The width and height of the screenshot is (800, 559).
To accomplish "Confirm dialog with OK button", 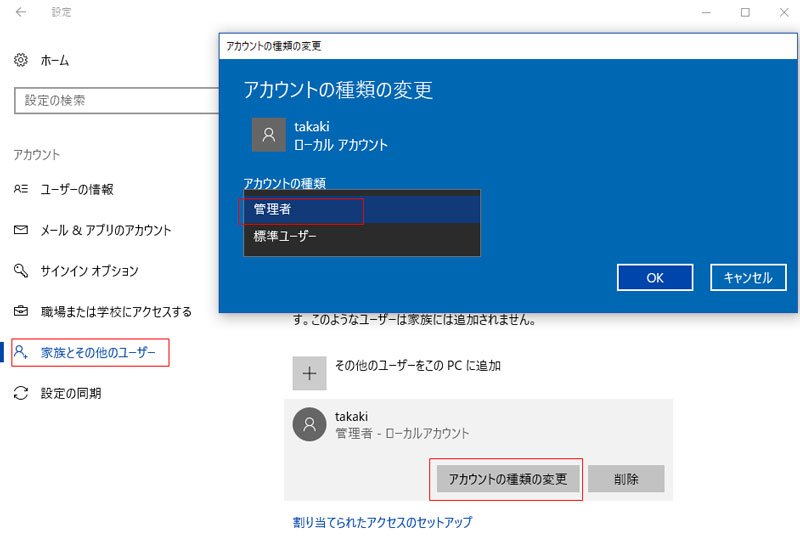I will tap(655, 278).
